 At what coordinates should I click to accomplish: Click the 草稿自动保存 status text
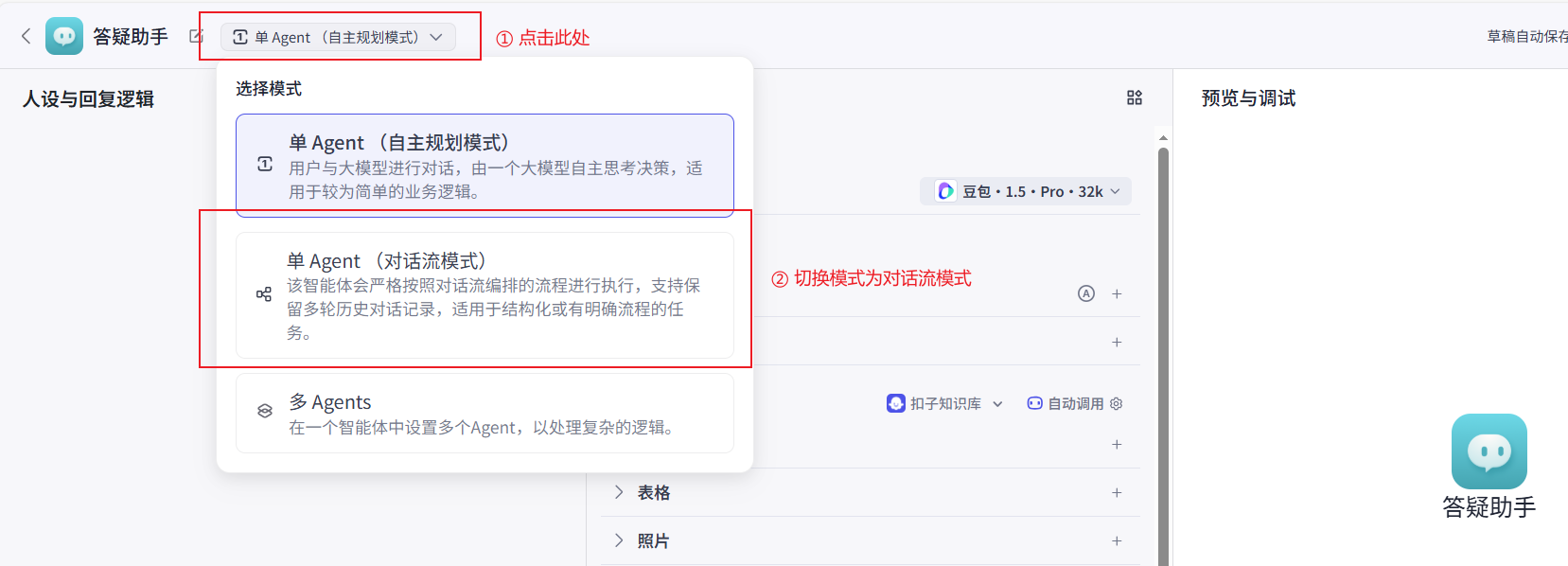tap(1527, 36)
